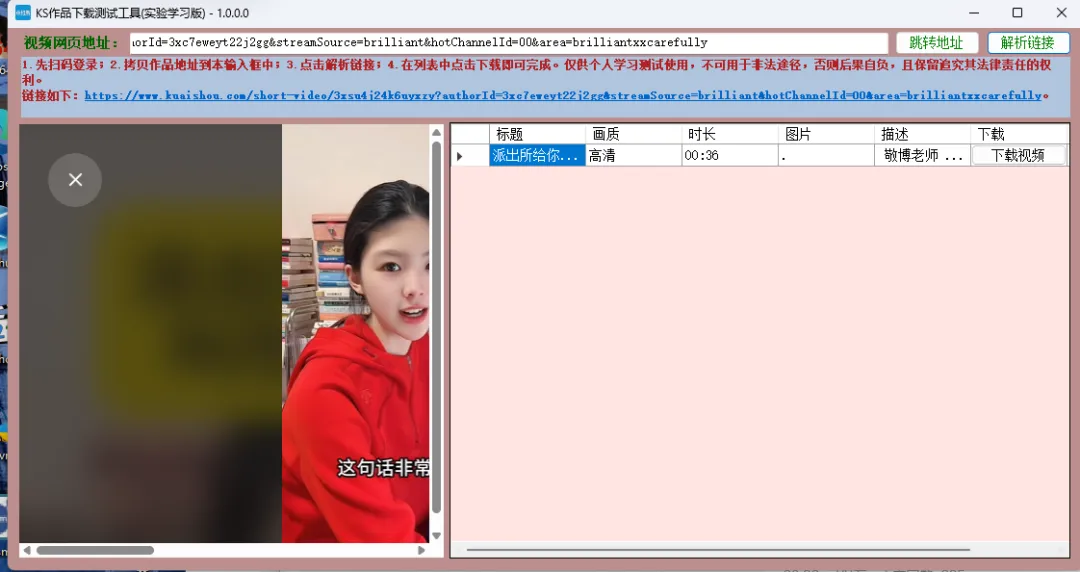
Task: Select the empty 图片 cell in the first row
Action: pyautogui.click(x=827, y=156)
